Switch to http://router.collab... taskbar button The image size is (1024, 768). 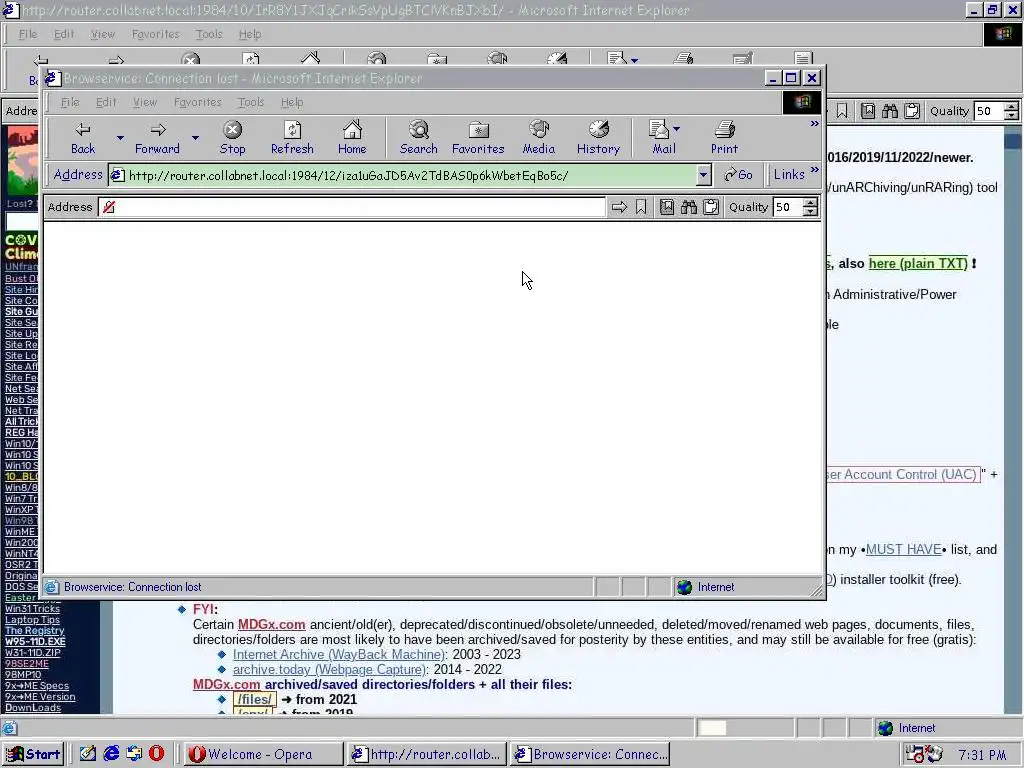pos(427,754)
